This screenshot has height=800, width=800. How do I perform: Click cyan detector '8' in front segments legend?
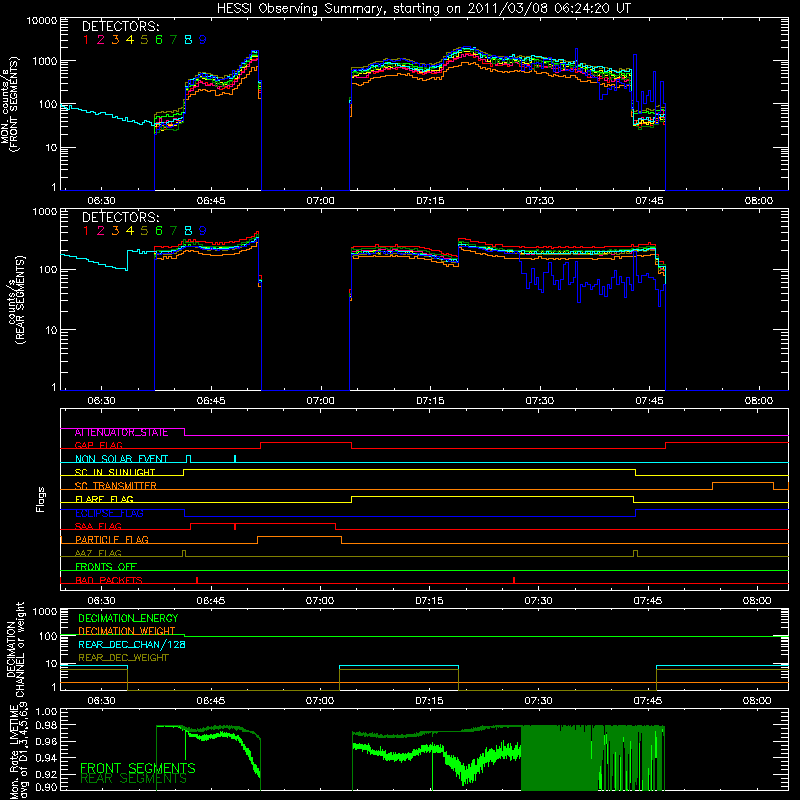coord(188,40)
